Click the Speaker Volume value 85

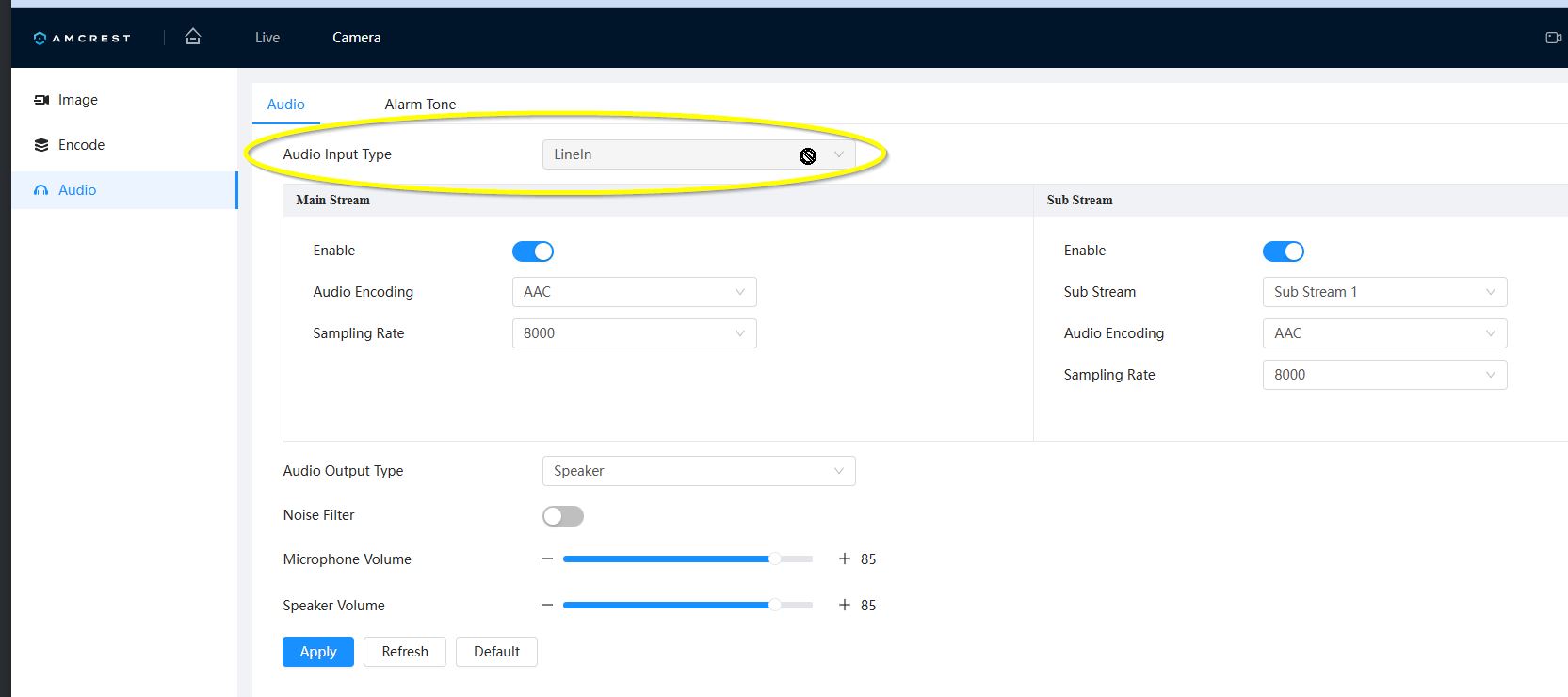[x=868, y=606]
